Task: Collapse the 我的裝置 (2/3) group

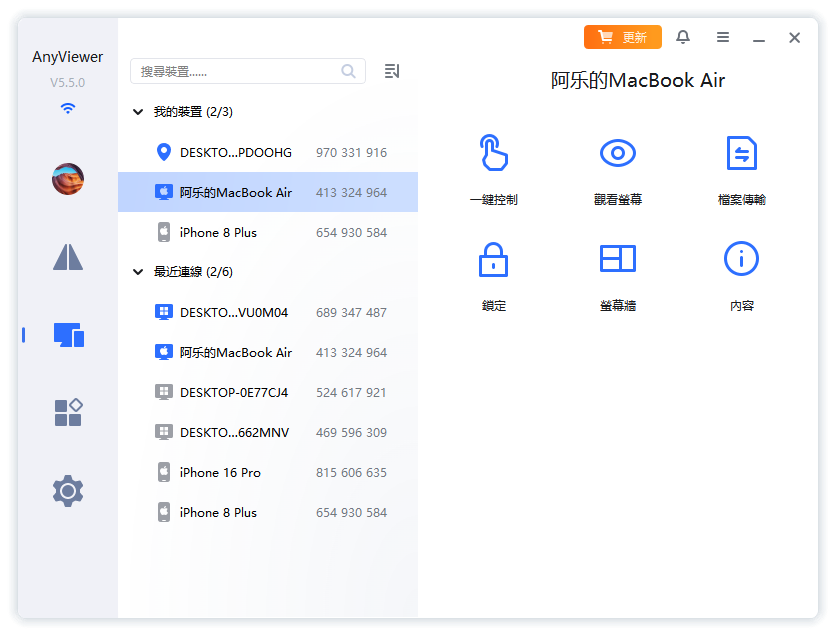Action: coord(138,112)
